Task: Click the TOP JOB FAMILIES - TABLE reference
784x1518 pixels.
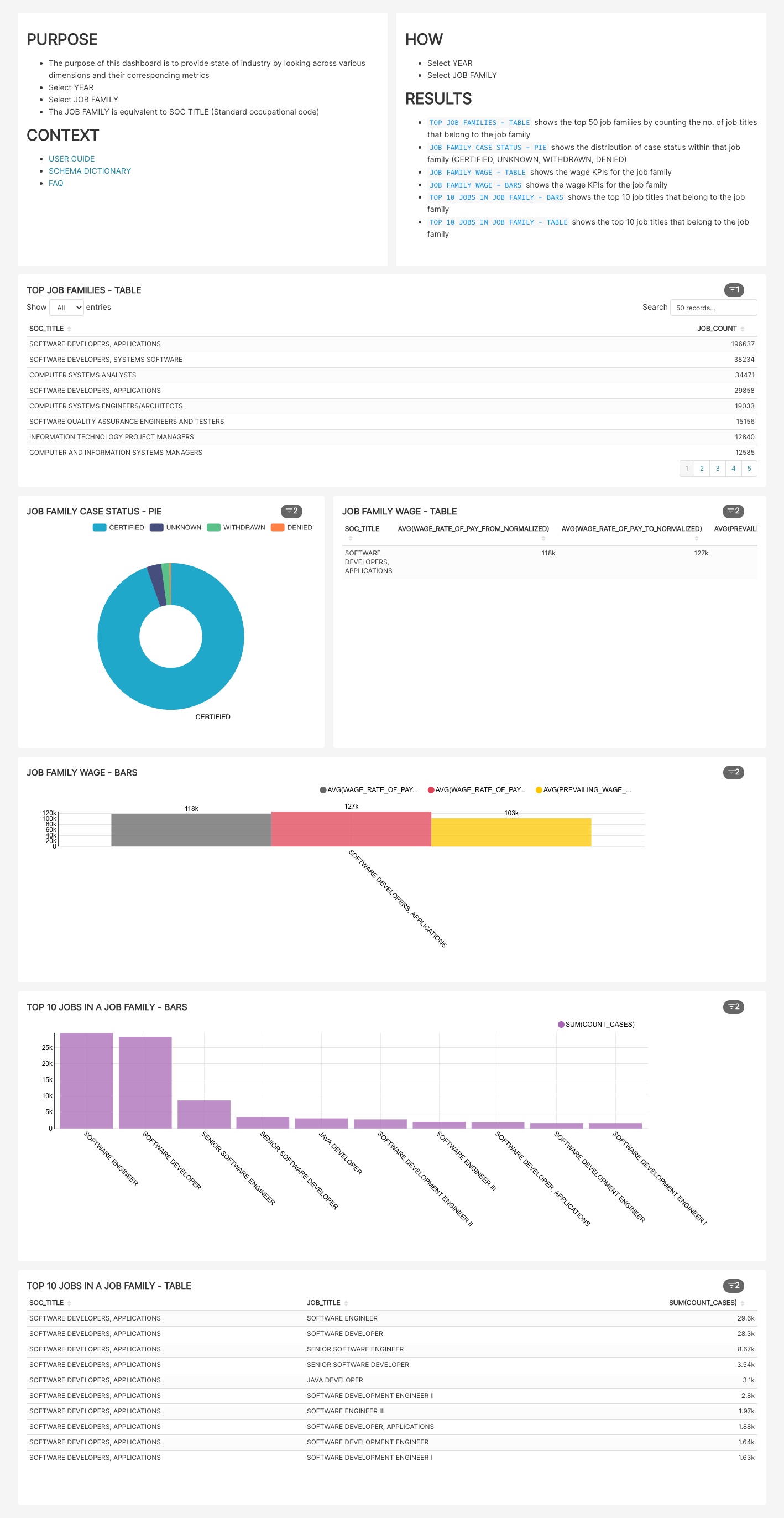Action: 479,123
